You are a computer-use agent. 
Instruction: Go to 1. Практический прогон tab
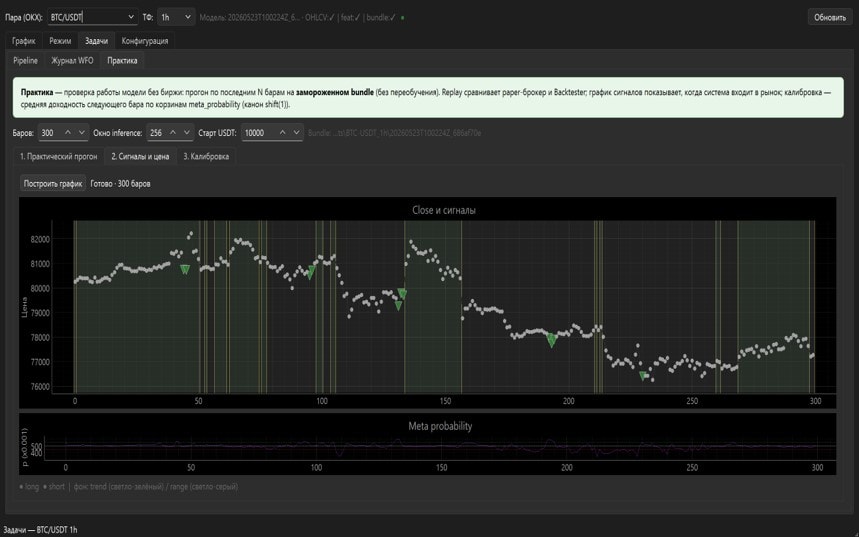(x=59, y=156)
